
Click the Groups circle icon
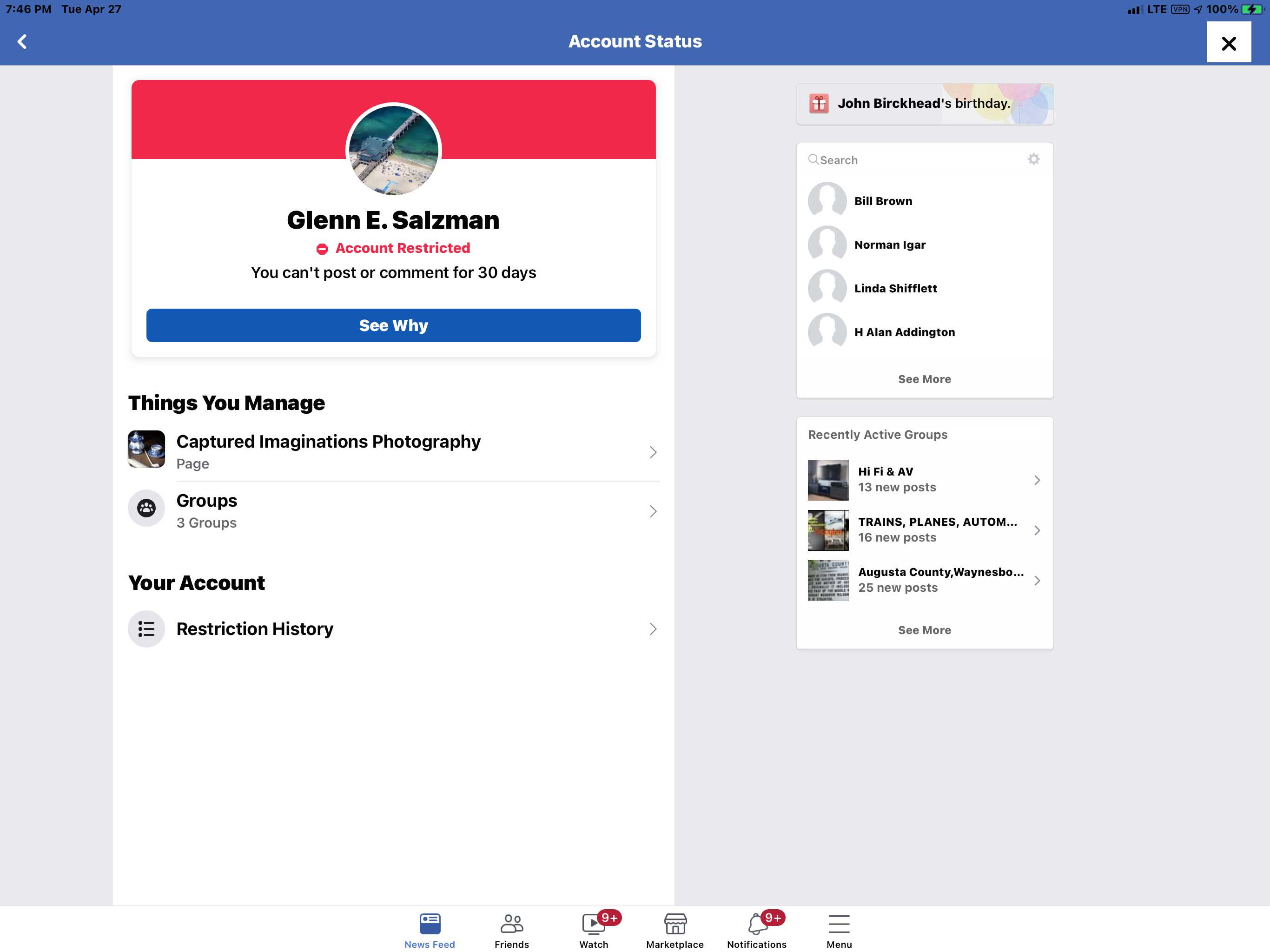point(146,508)
